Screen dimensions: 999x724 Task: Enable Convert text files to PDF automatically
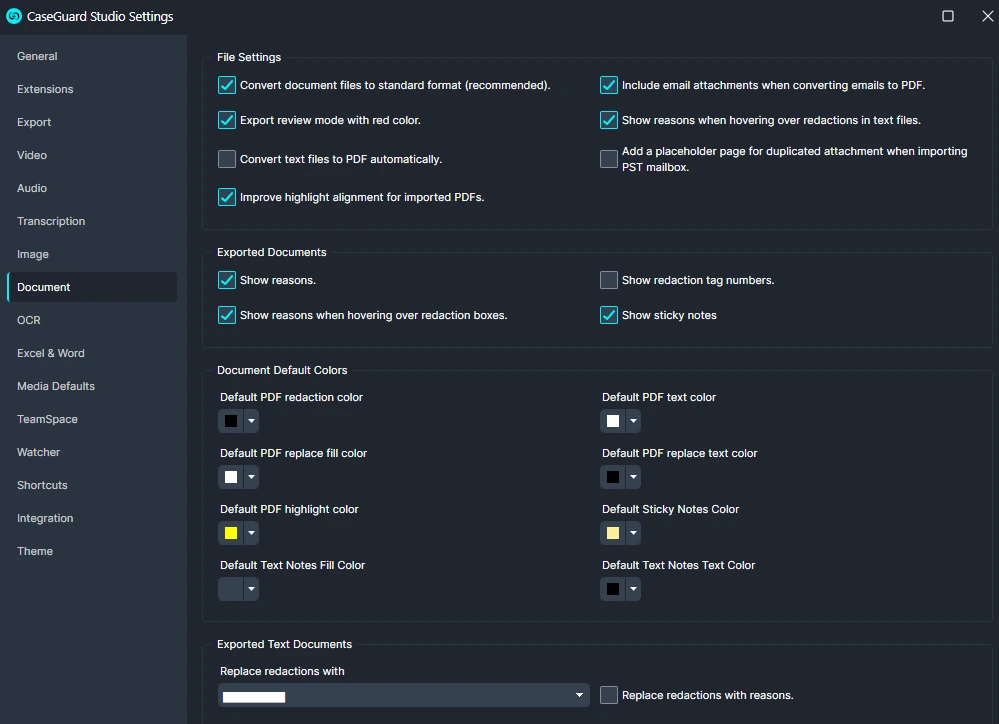click(x=227, y=159)
